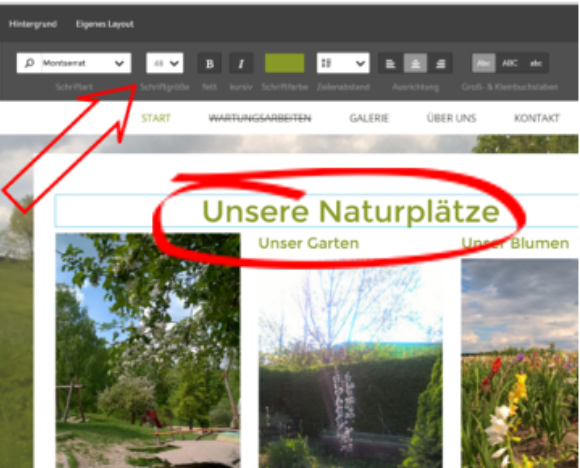
Task: Go to the GALERIE navigation link
Action: point(369,118)
